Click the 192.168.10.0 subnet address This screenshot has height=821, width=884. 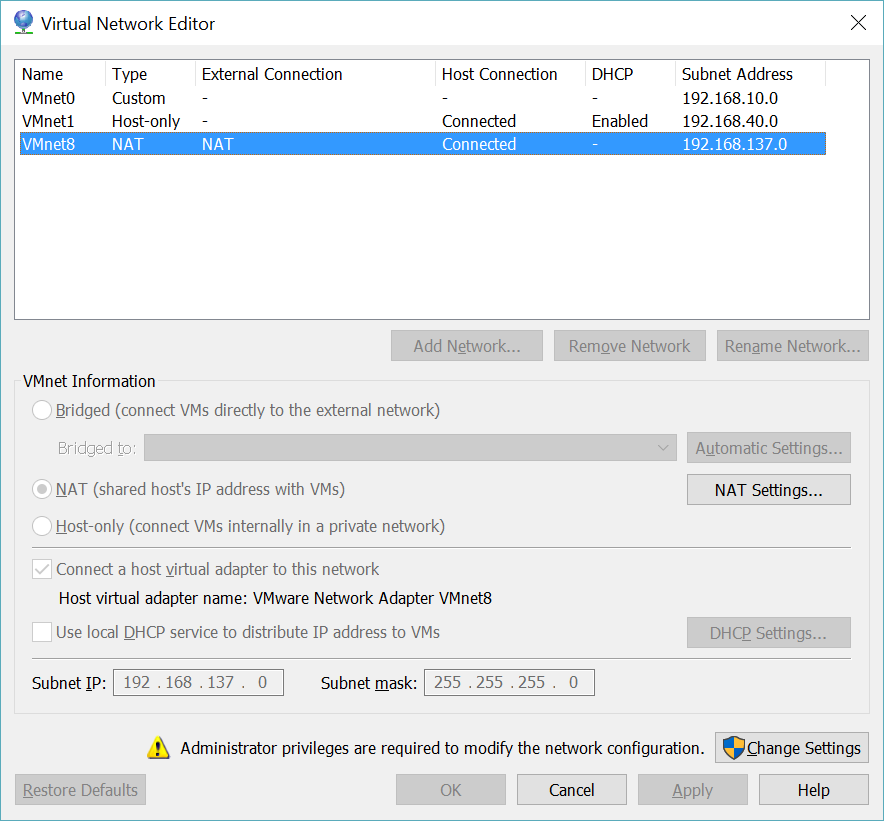pyautogui.click(x=730, y=98)
